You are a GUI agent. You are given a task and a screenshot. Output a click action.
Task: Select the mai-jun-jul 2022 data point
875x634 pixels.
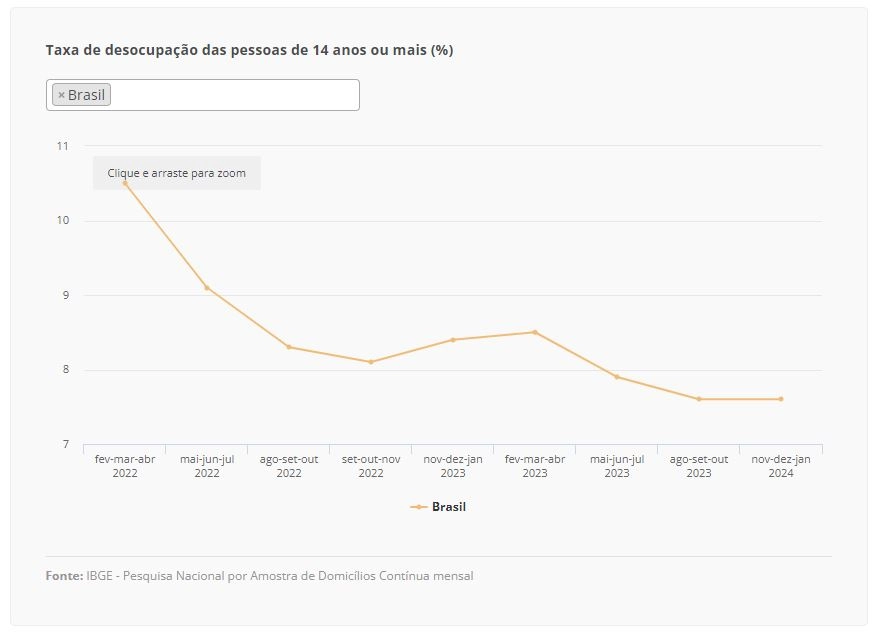207,288
